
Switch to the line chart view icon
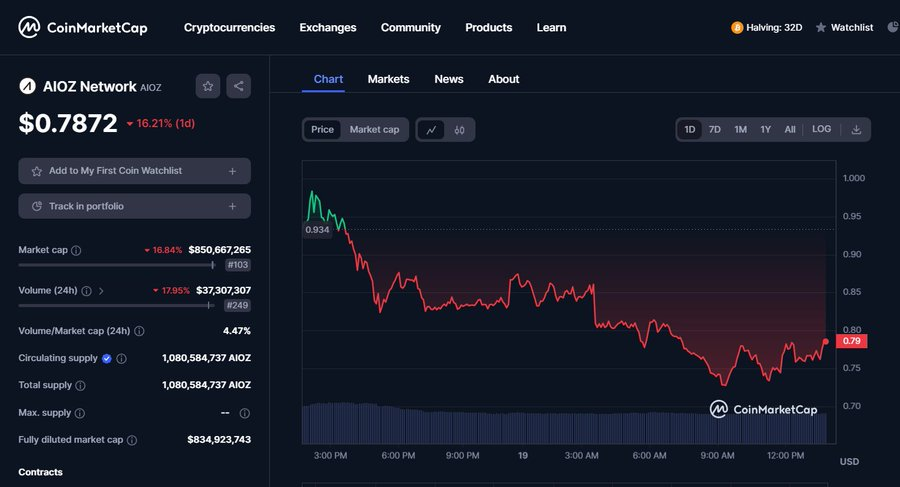pos(431,130)
